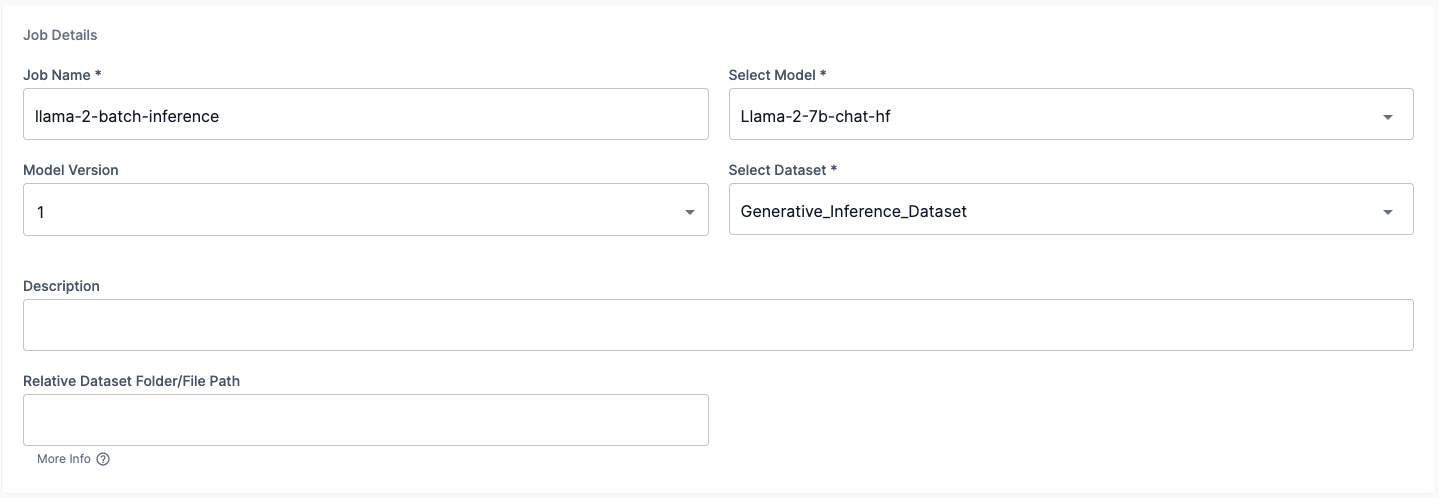Expand the Model Version dropdown arrow
The image size is (1439, 498).
pyautogui.click(x=689, y=212)
